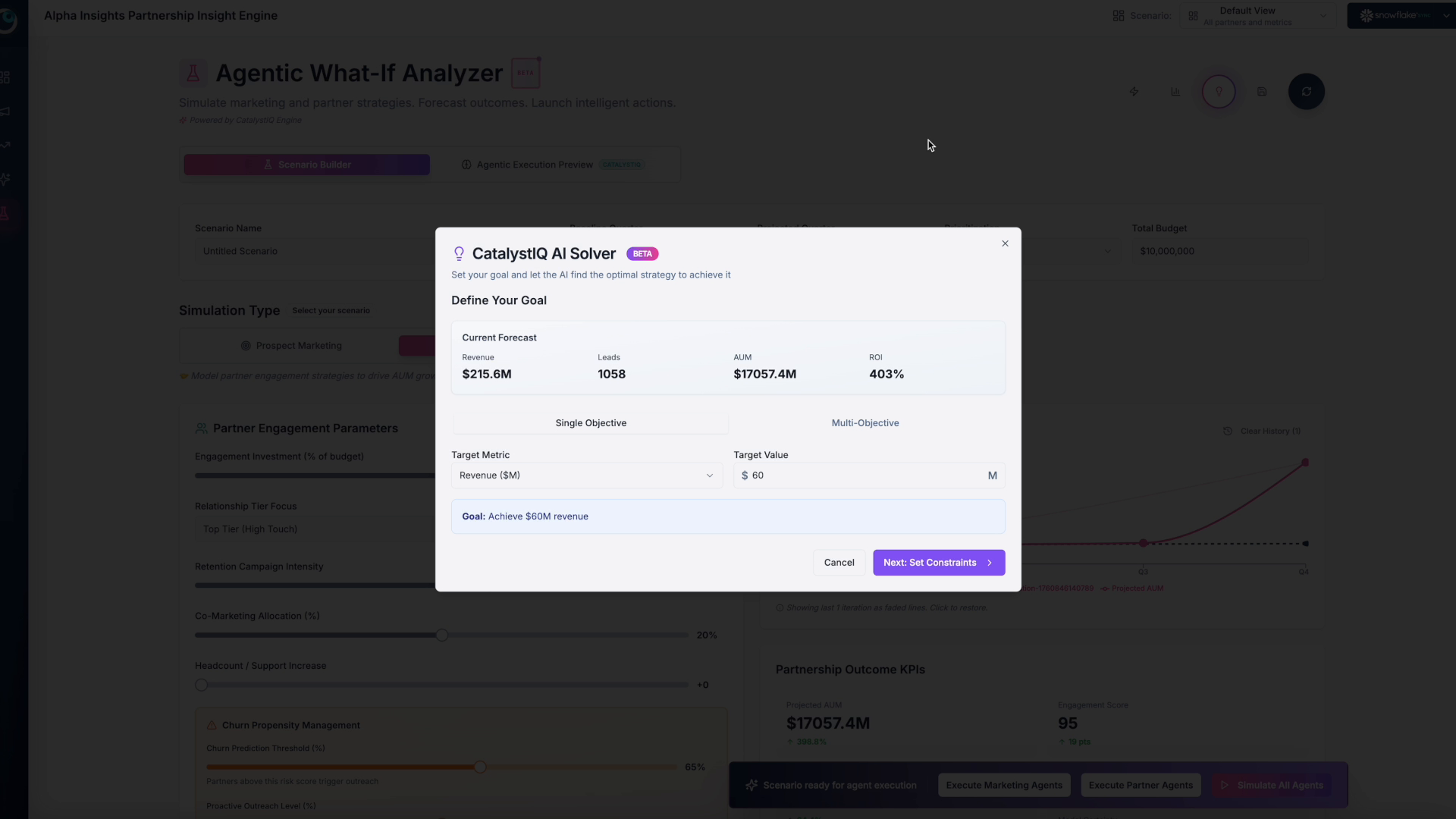Enable the Single Objective option
This screenshot has width=1456, height=819.
(x=591, y=422)
